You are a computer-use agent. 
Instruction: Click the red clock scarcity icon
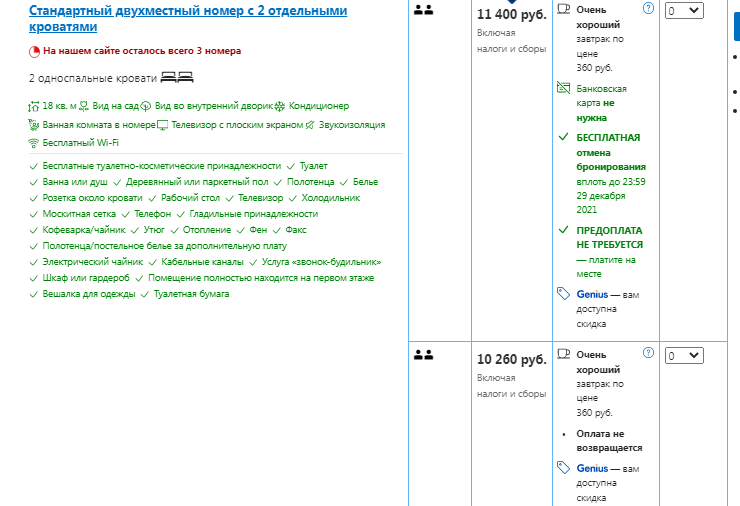[34, 51]
